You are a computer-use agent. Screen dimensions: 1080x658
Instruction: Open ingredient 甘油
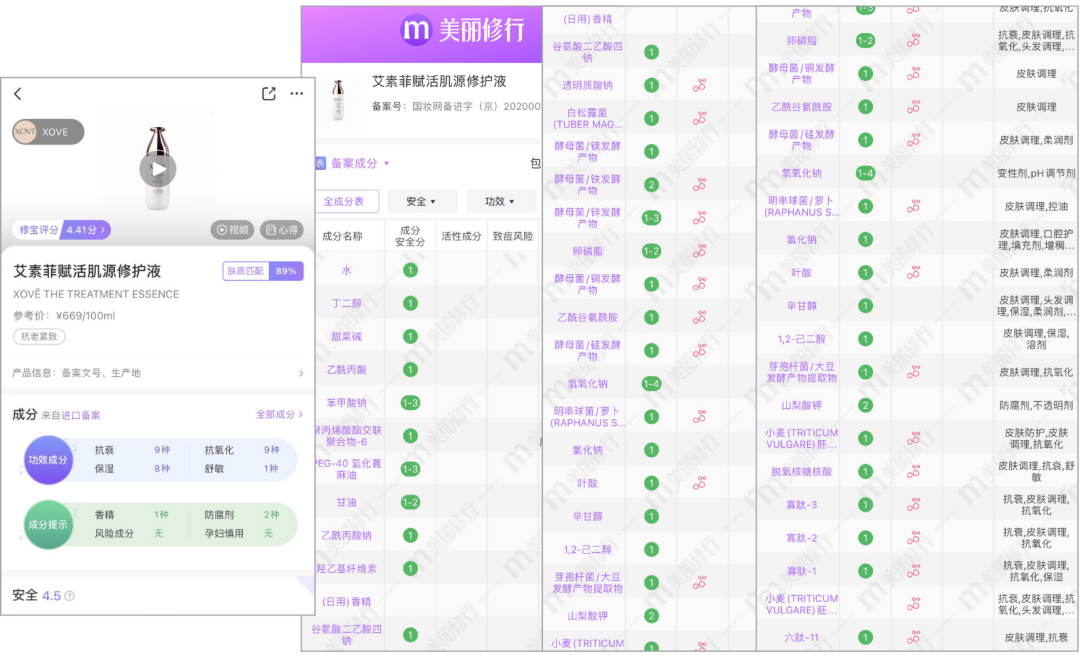pyautogui.click(x=346, y=502)
